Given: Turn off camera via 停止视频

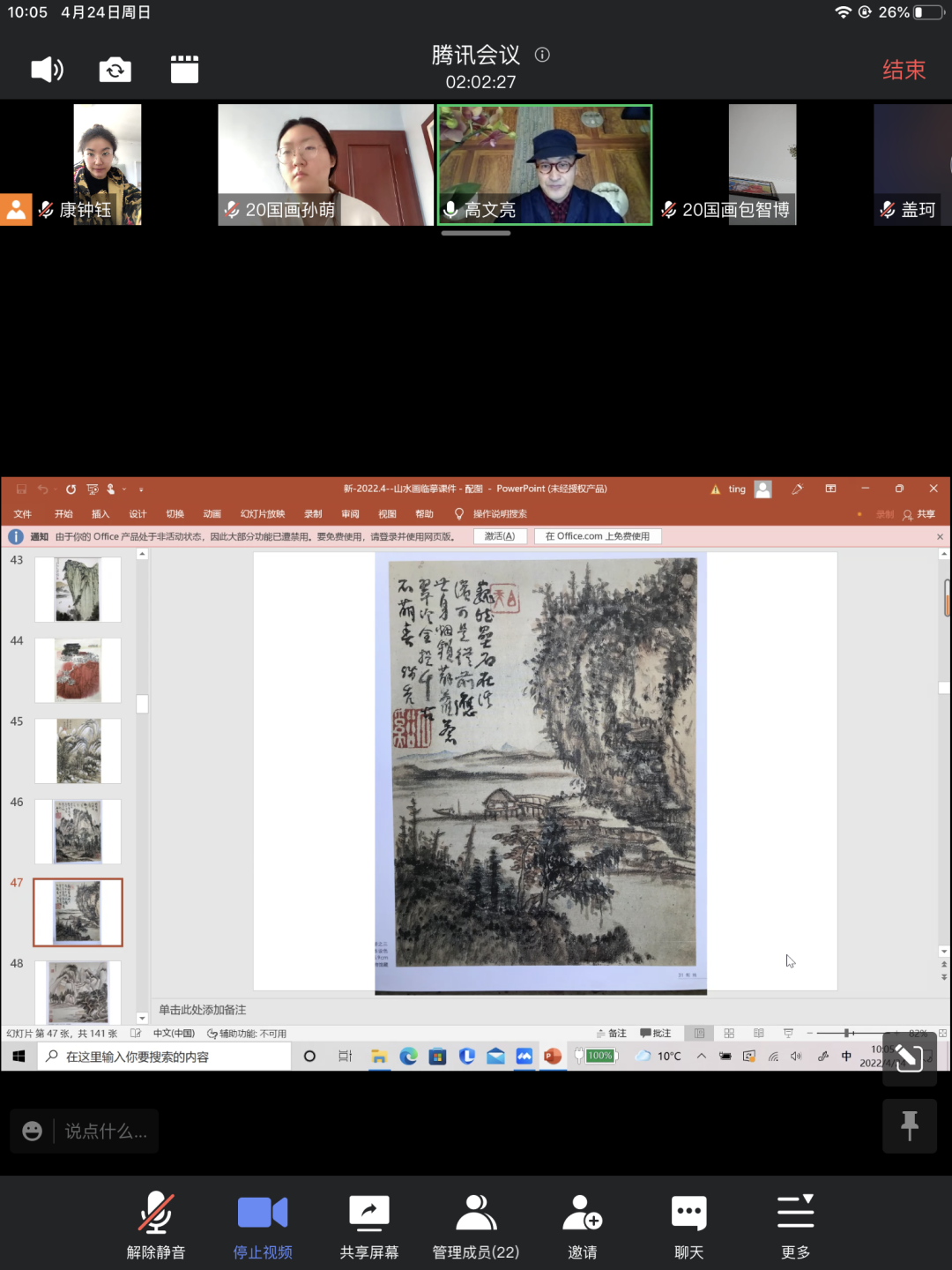Looking at the screenshot, I should 263,1226.
